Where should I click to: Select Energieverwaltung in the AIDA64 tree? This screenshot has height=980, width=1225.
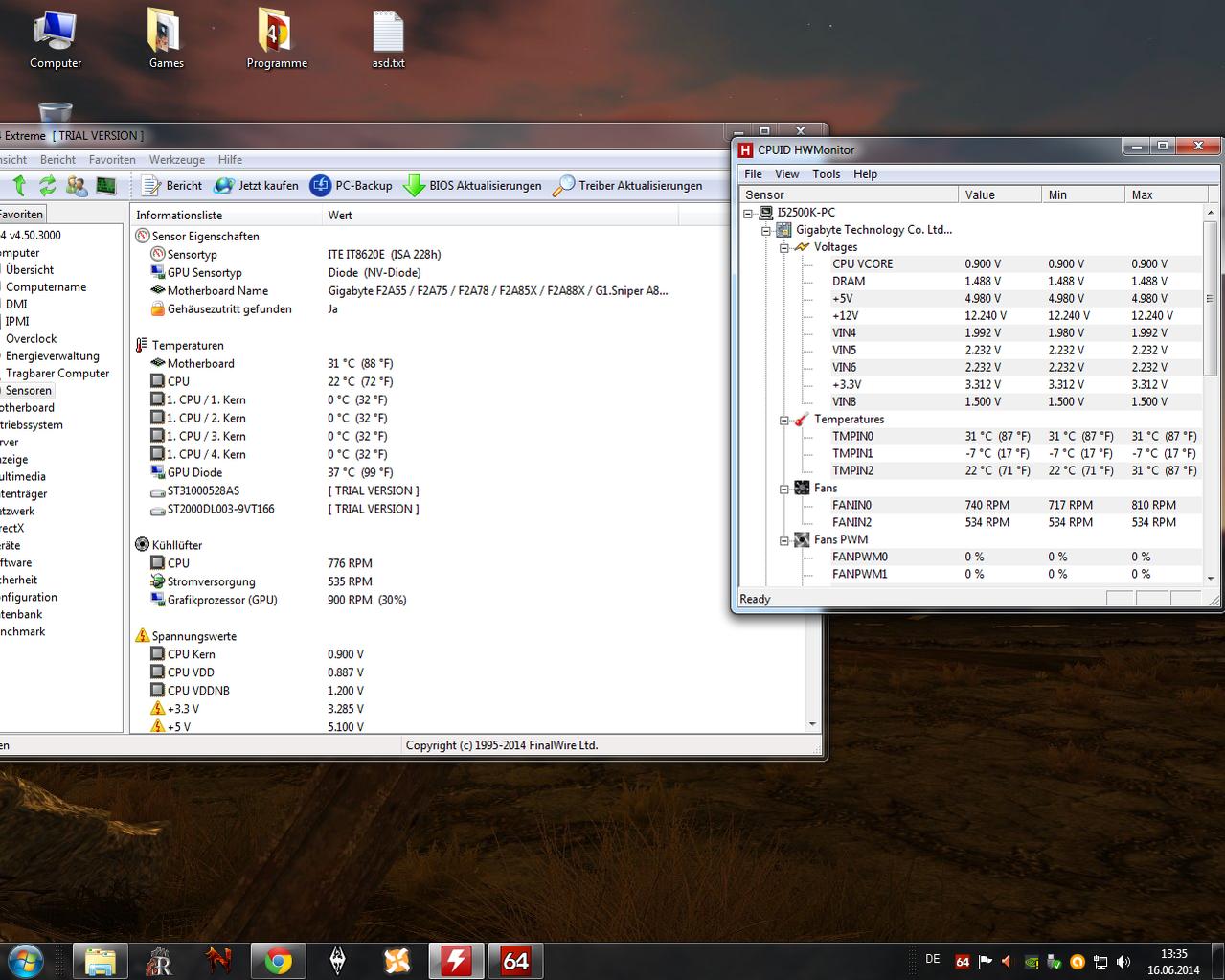point(52,356)
